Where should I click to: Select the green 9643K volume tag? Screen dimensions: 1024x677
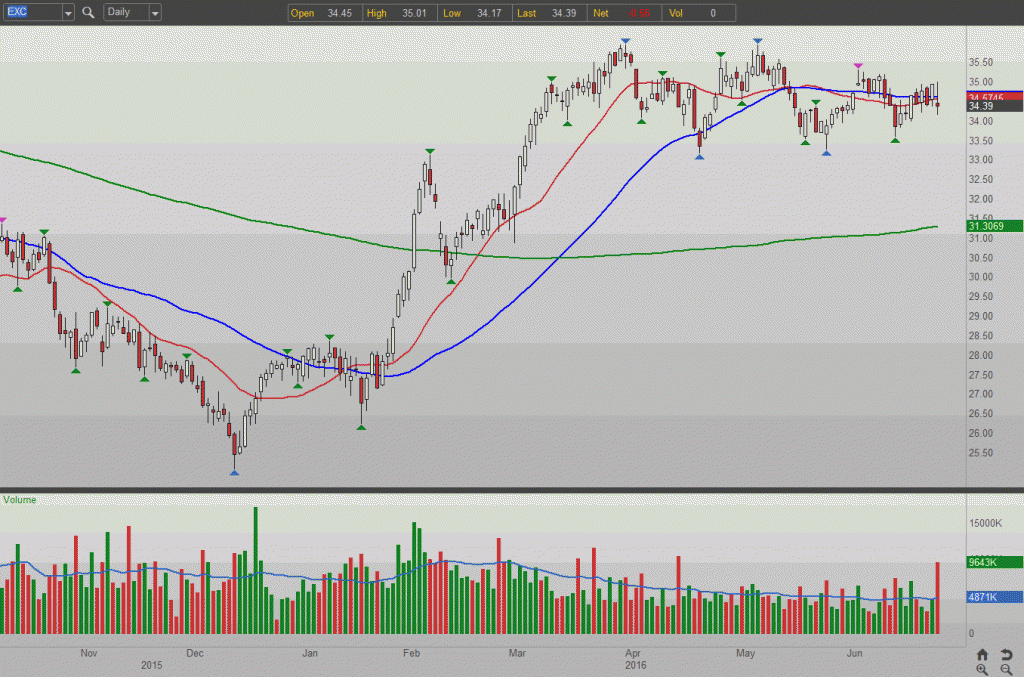tap(994, 562)
